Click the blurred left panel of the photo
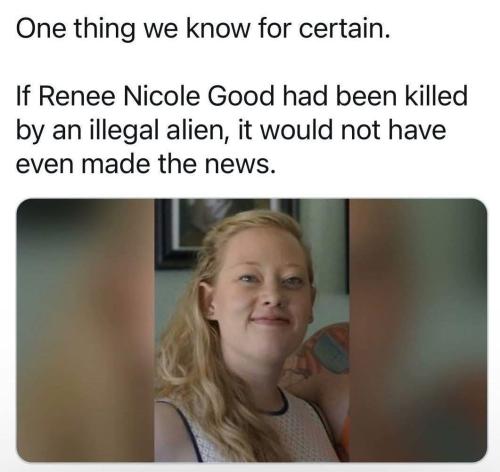 (x=85, y=330)
